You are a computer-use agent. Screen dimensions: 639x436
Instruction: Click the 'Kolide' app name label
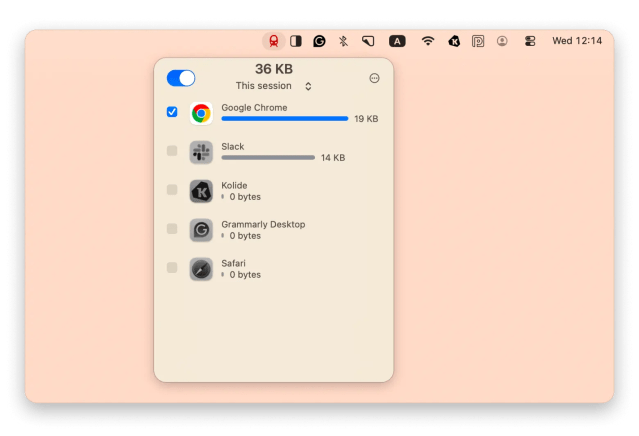(234, 185)
